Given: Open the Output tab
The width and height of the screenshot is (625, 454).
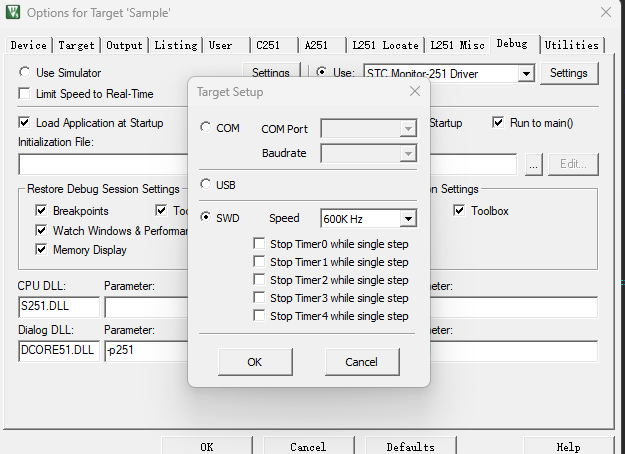Looking at the screenshot, I should click(124, 45).
